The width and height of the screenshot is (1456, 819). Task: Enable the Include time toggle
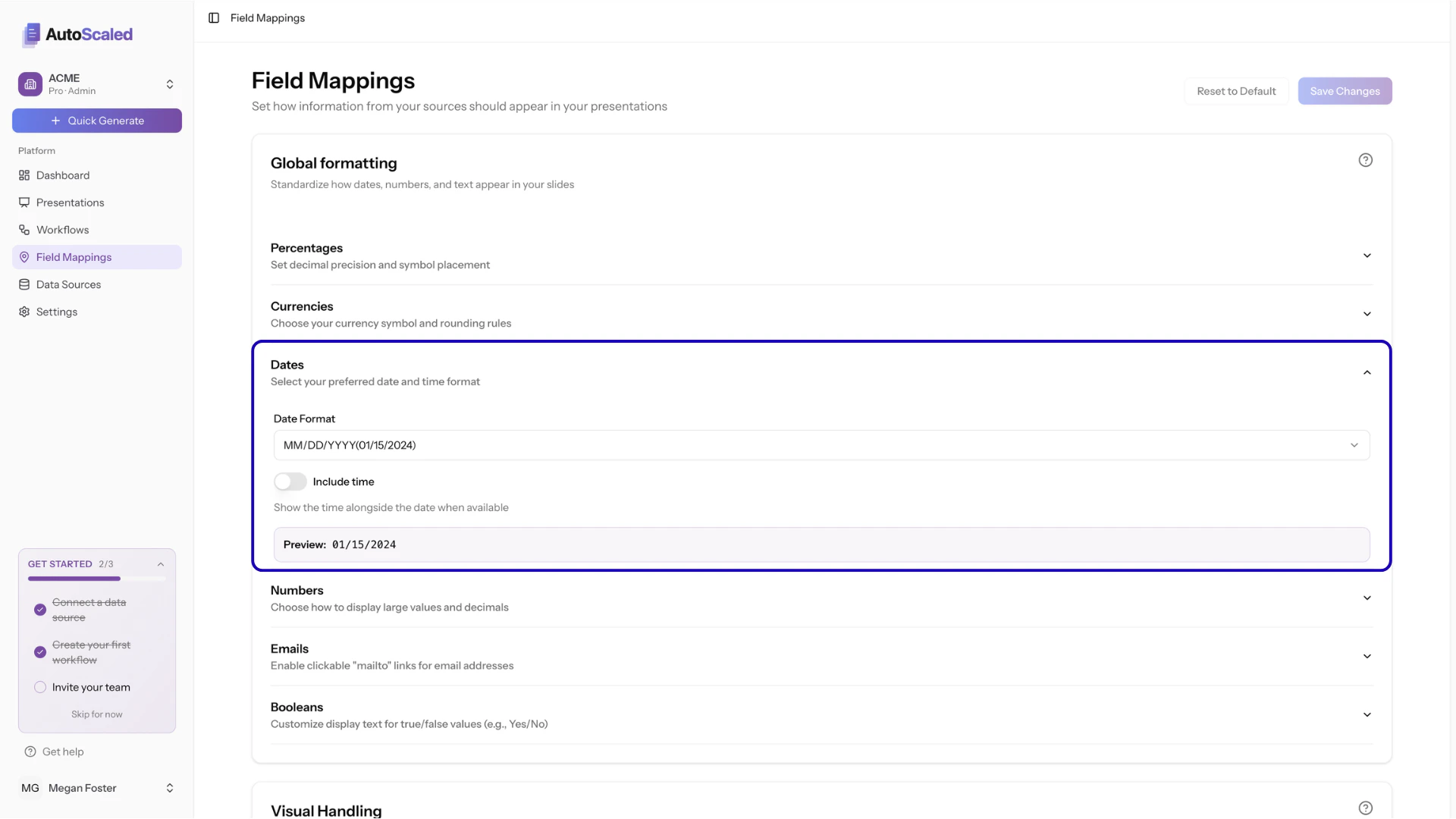pyautogui.click(x=290, y=482)
